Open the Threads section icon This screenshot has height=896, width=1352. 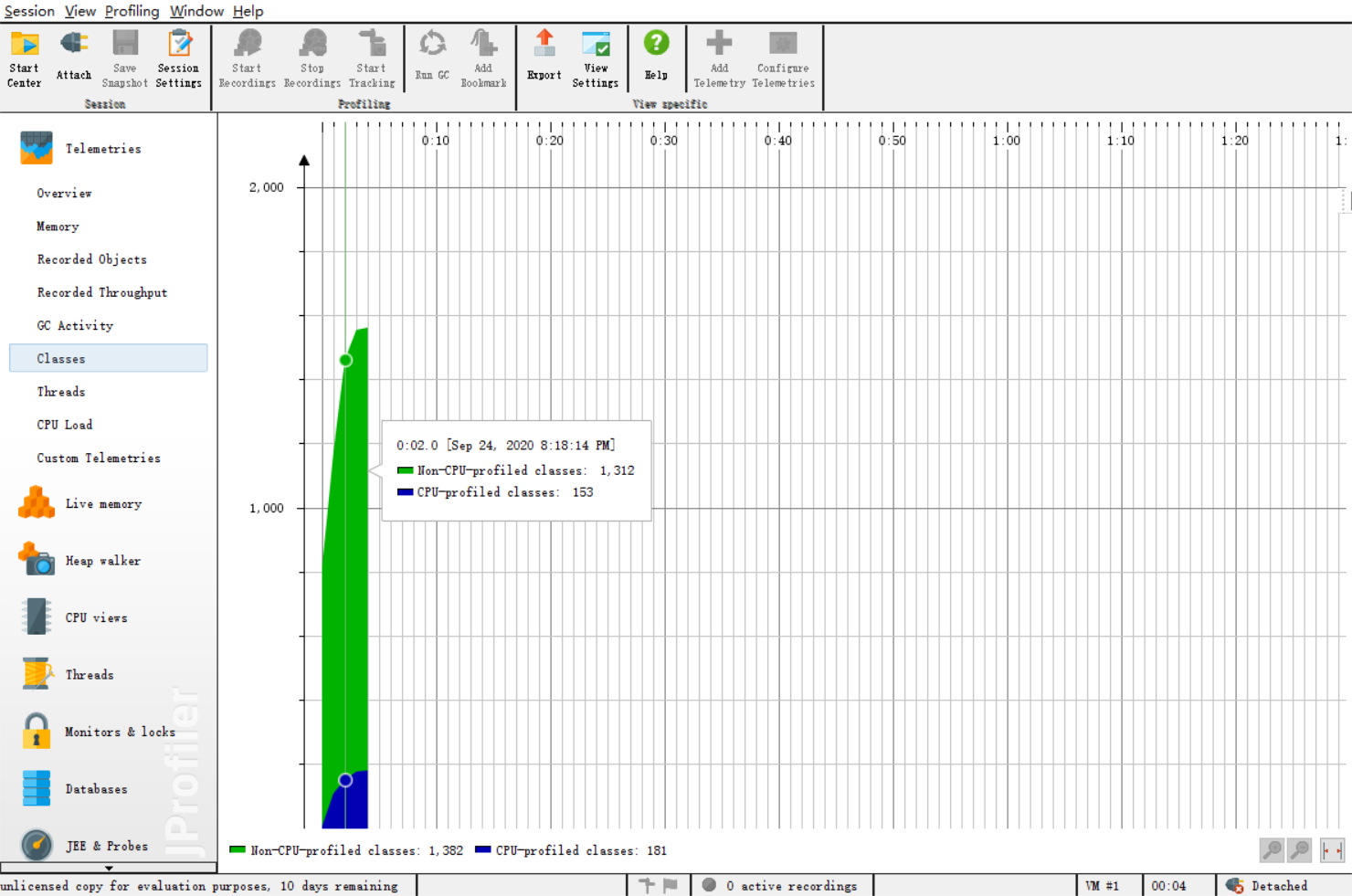click(x=37, y=674)
